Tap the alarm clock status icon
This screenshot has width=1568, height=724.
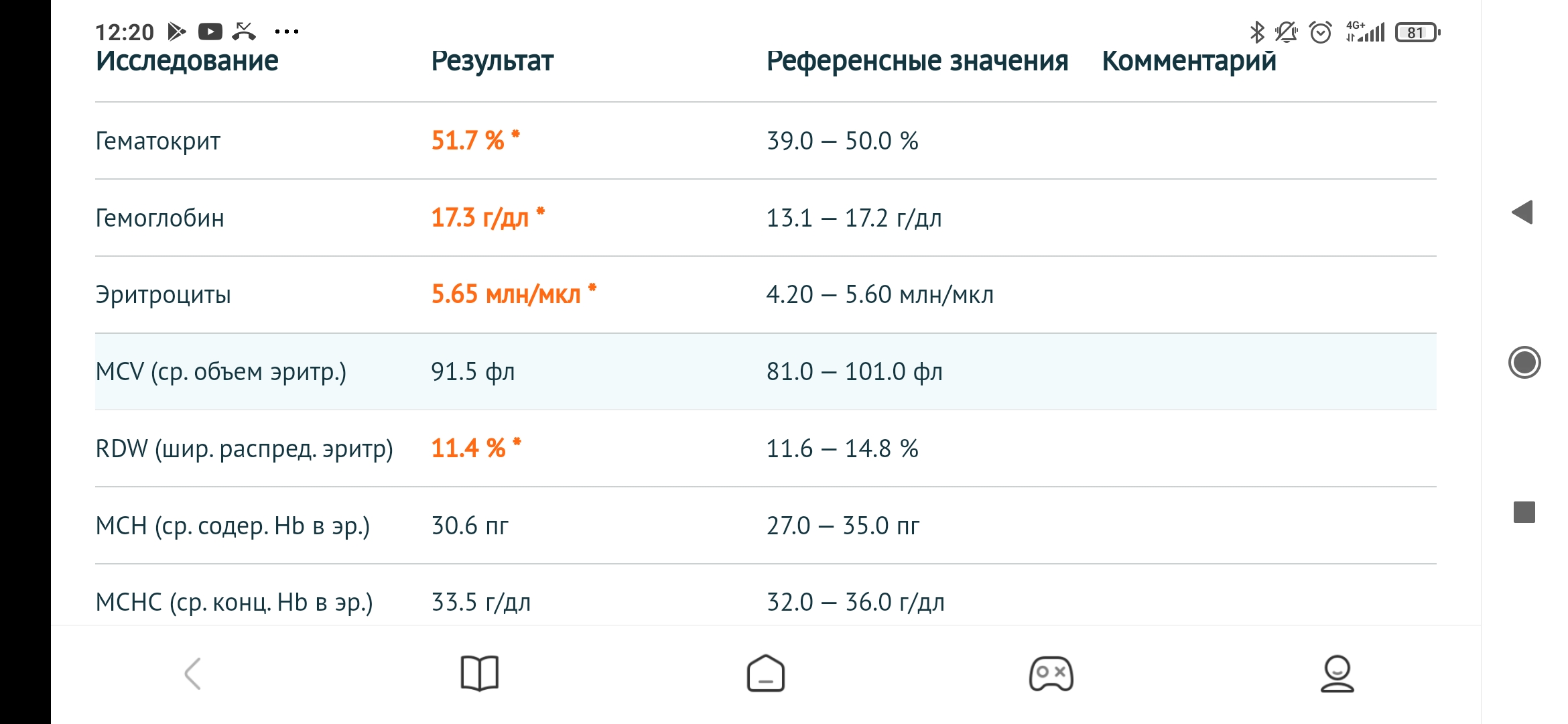[x=1321, y=32]
